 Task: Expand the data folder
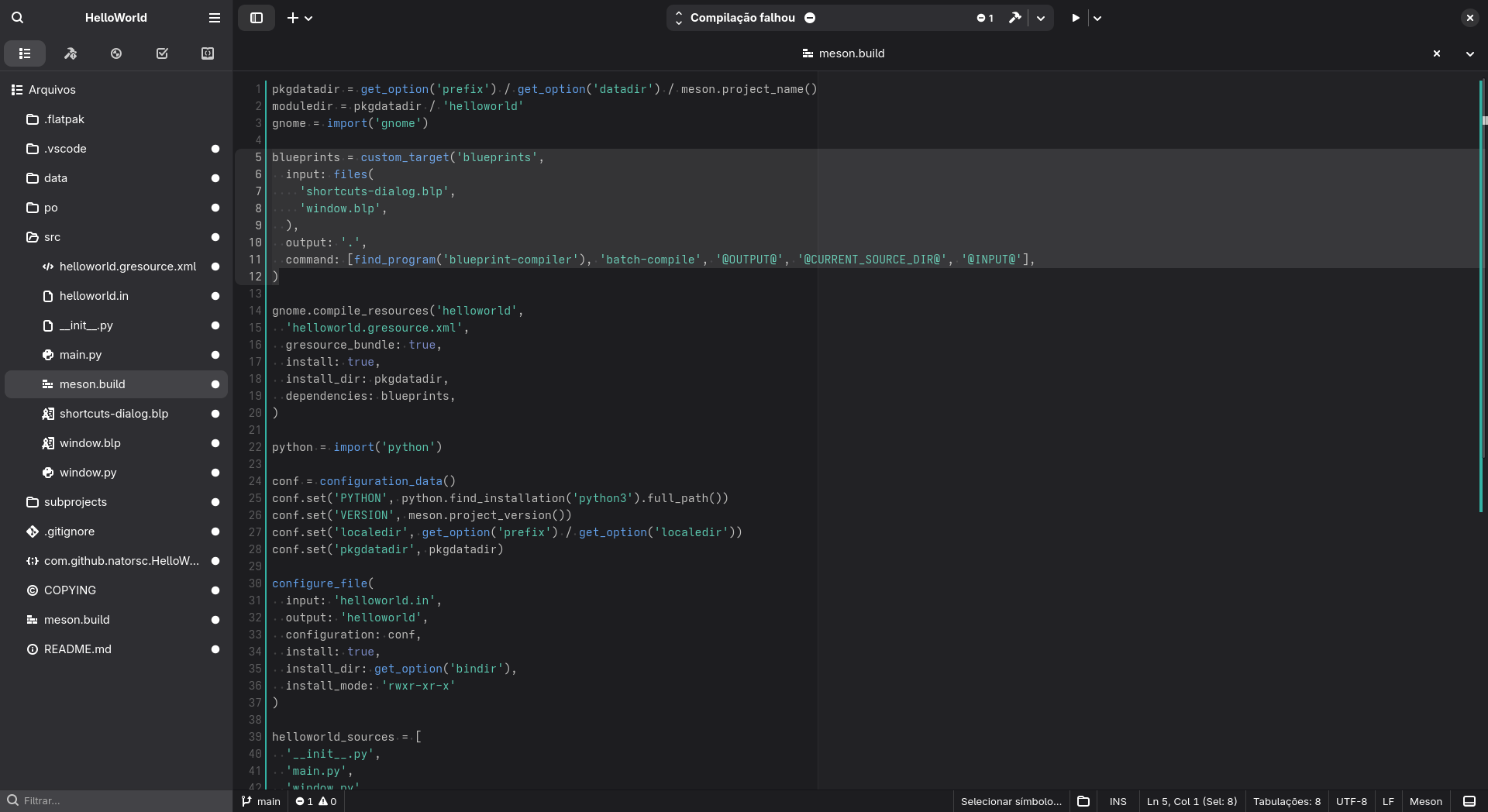pos(116,178)
